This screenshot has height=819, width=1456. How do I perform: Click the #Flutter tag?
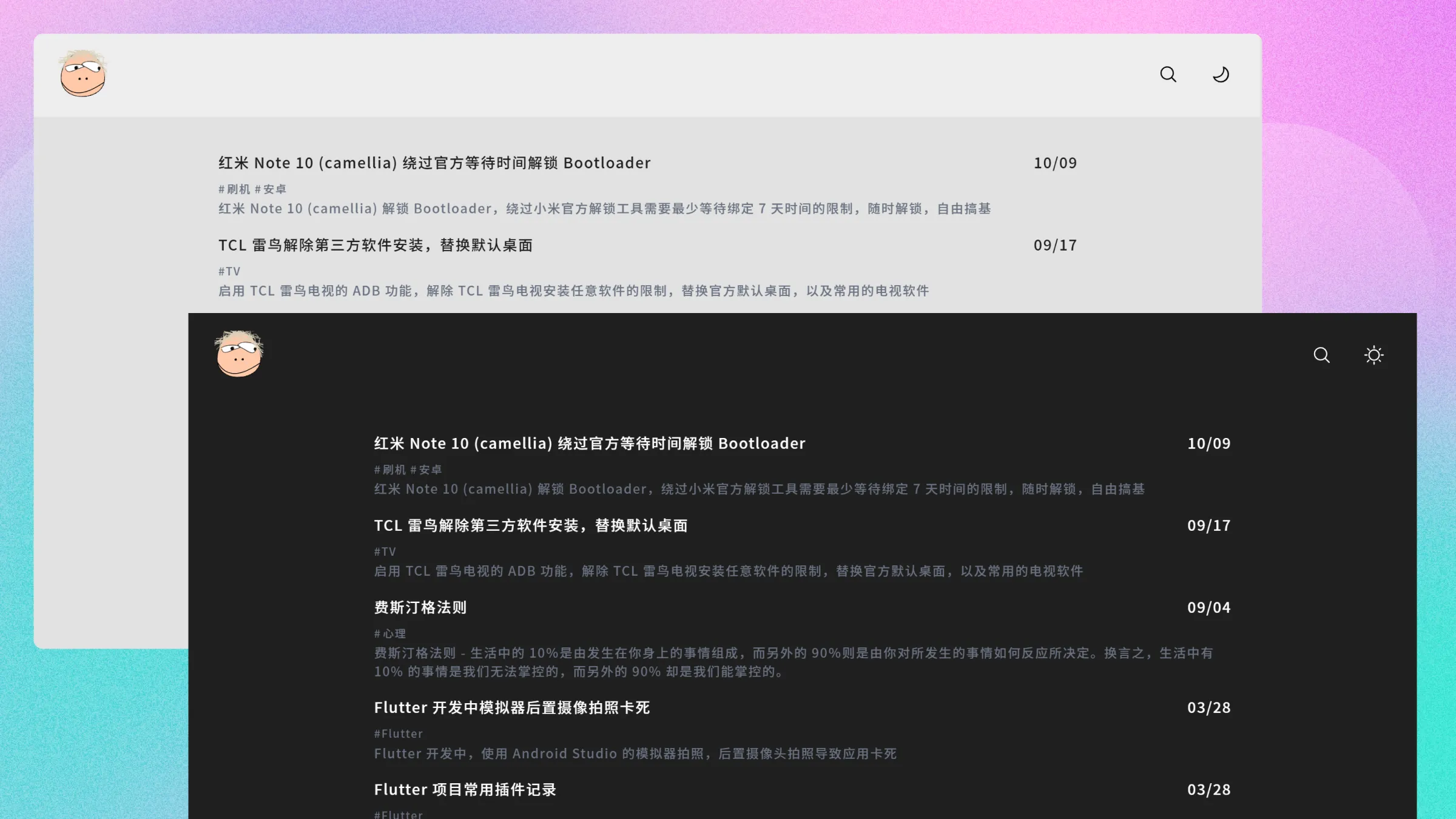coord(398,733)
